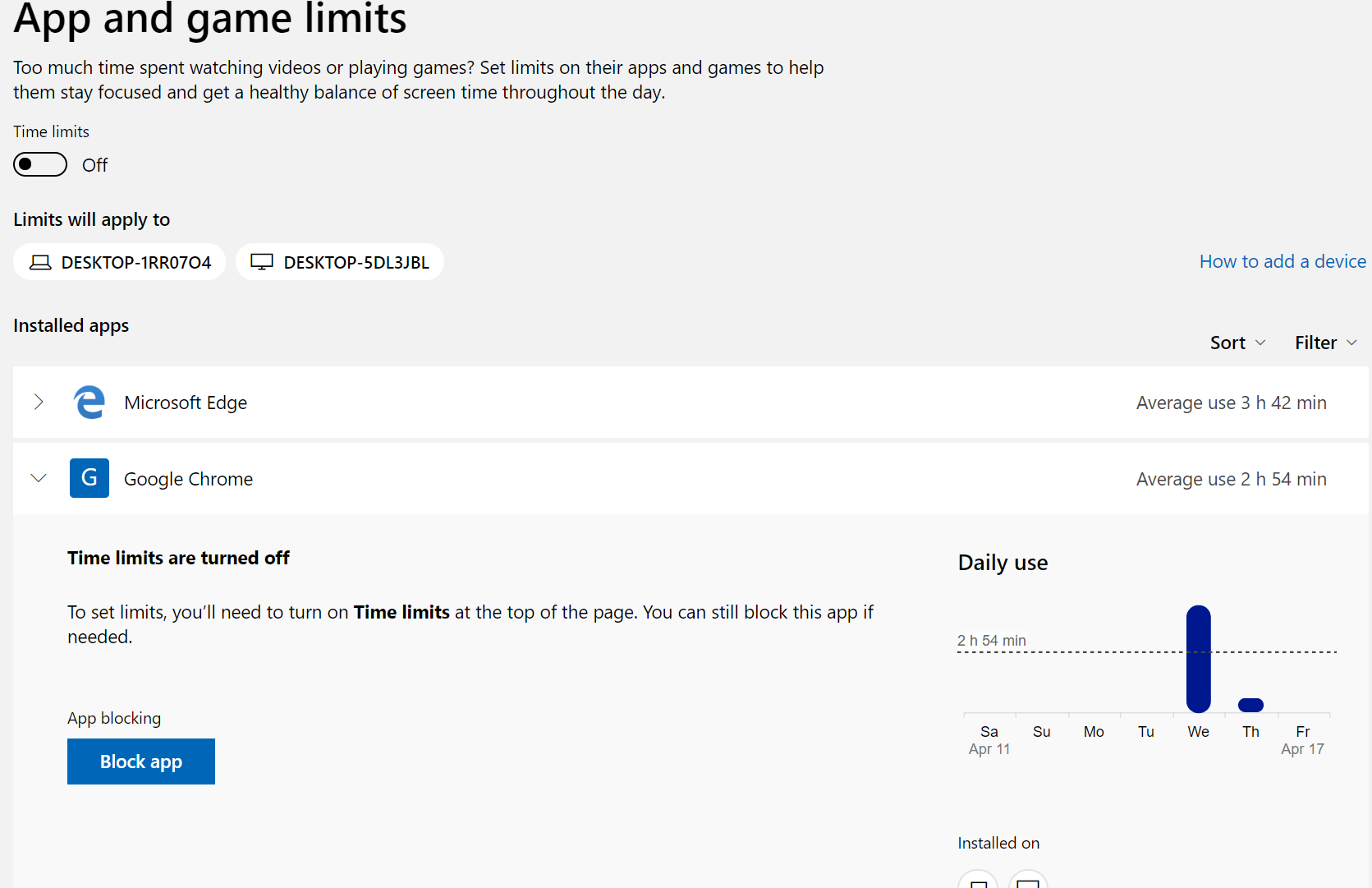Open the Filter dropdown
Viewport: 1372px width, 888px height.
1325,343
